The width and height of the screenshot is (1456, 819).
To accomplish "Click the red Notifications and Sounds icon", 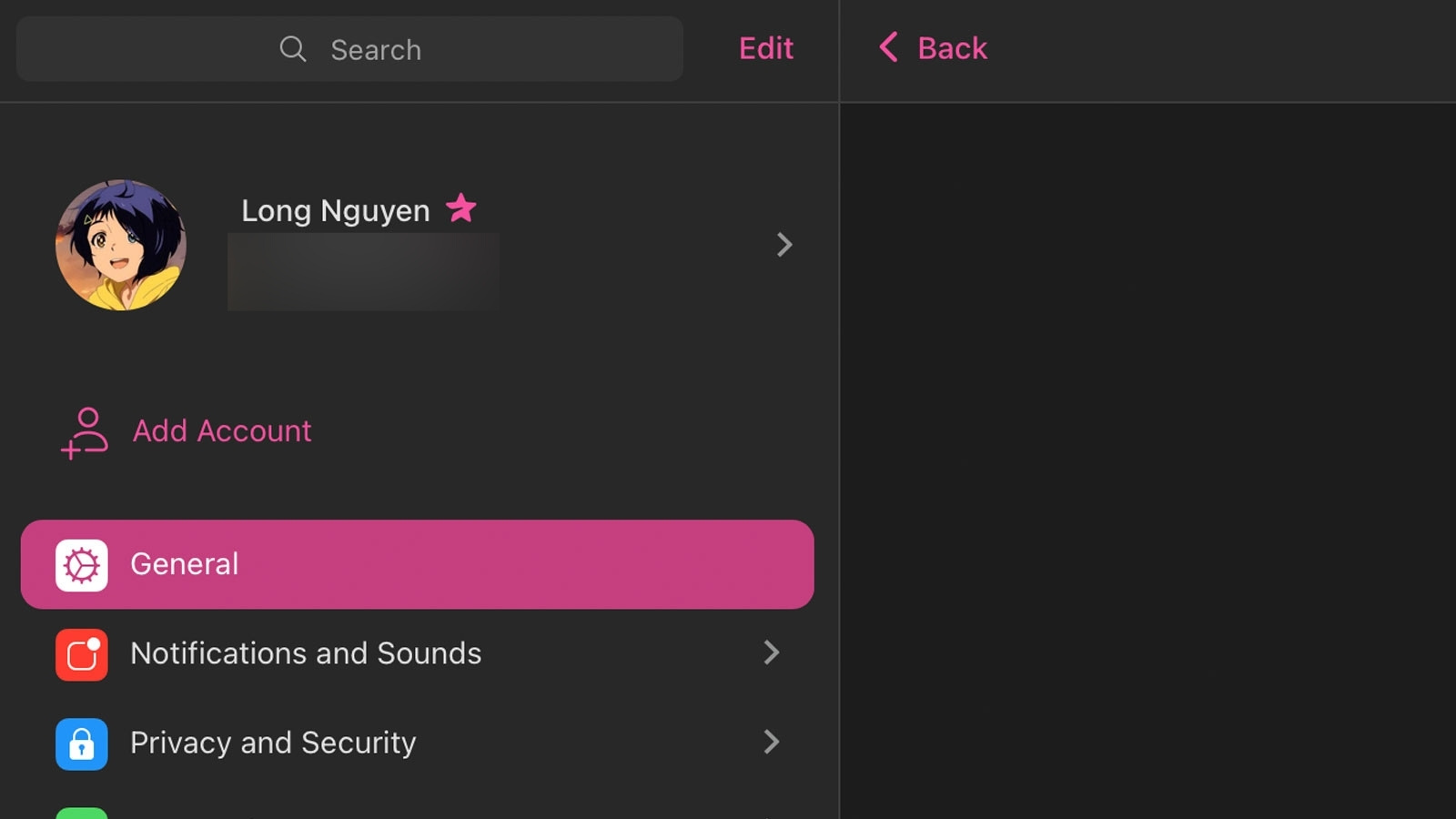I will click(82, 654).
